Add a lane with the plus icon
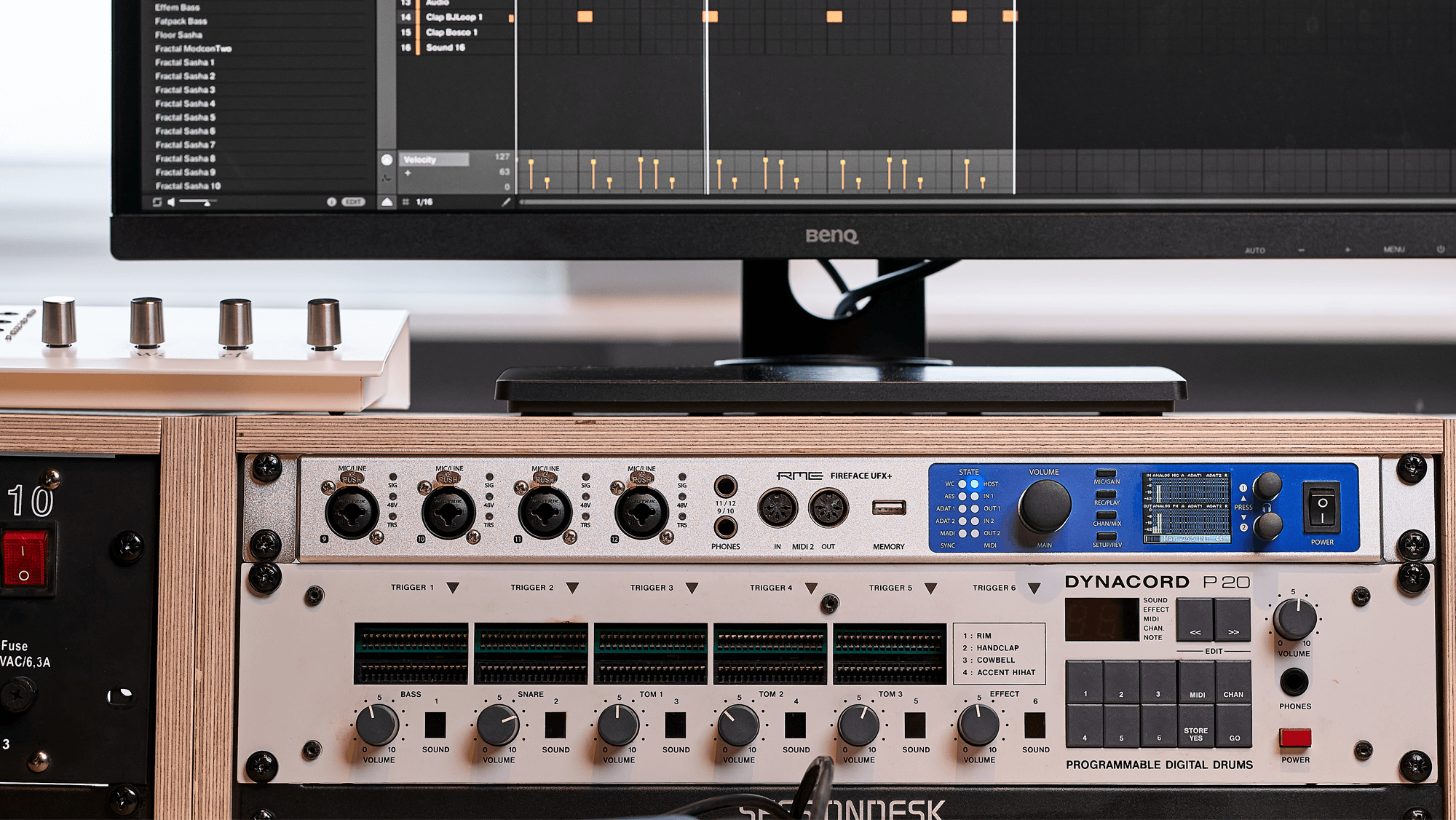Screen dimensions: 1456x820 [x=408, y=173]
